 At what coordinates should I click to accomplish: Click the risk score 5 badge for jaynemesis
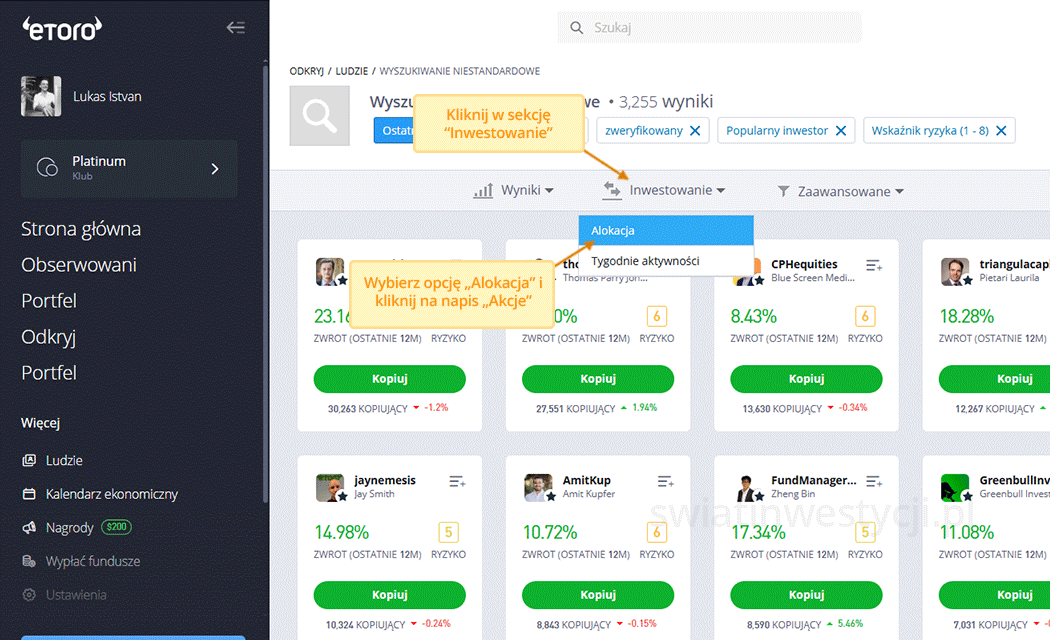tap(449, 532)
